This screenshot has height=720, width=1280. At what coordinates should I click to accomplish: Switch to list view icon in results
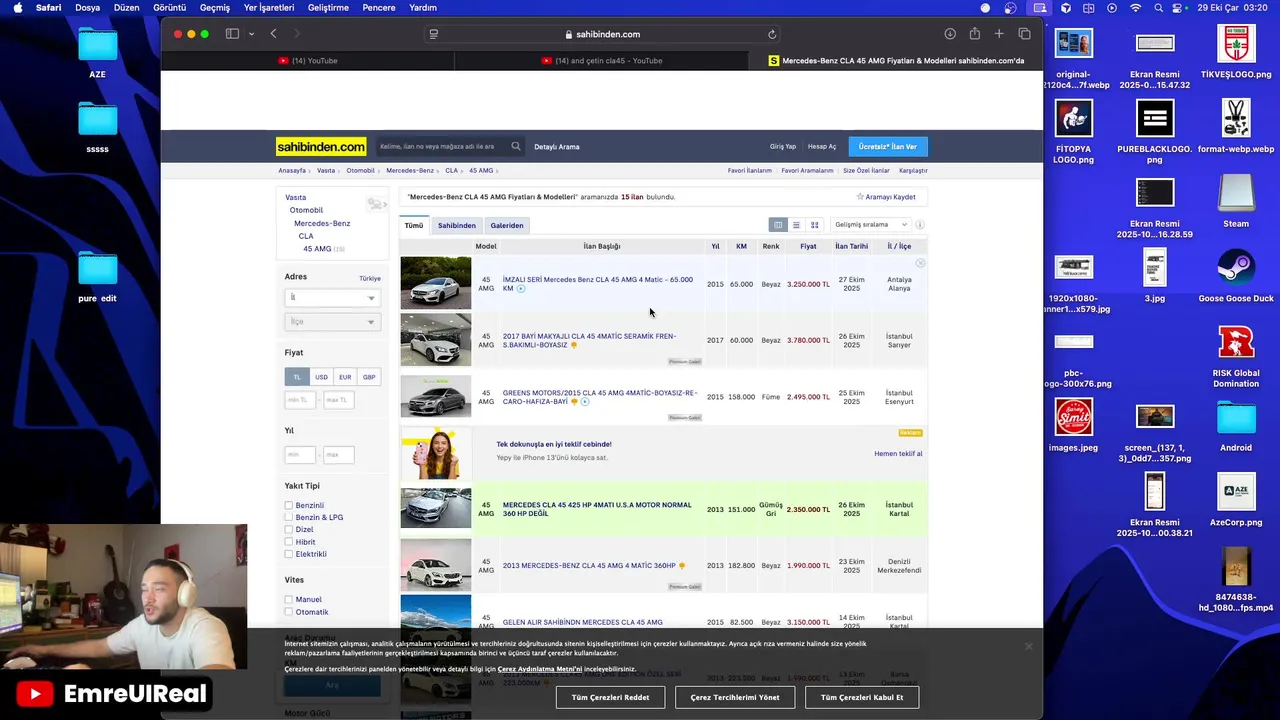pos(796,225)
